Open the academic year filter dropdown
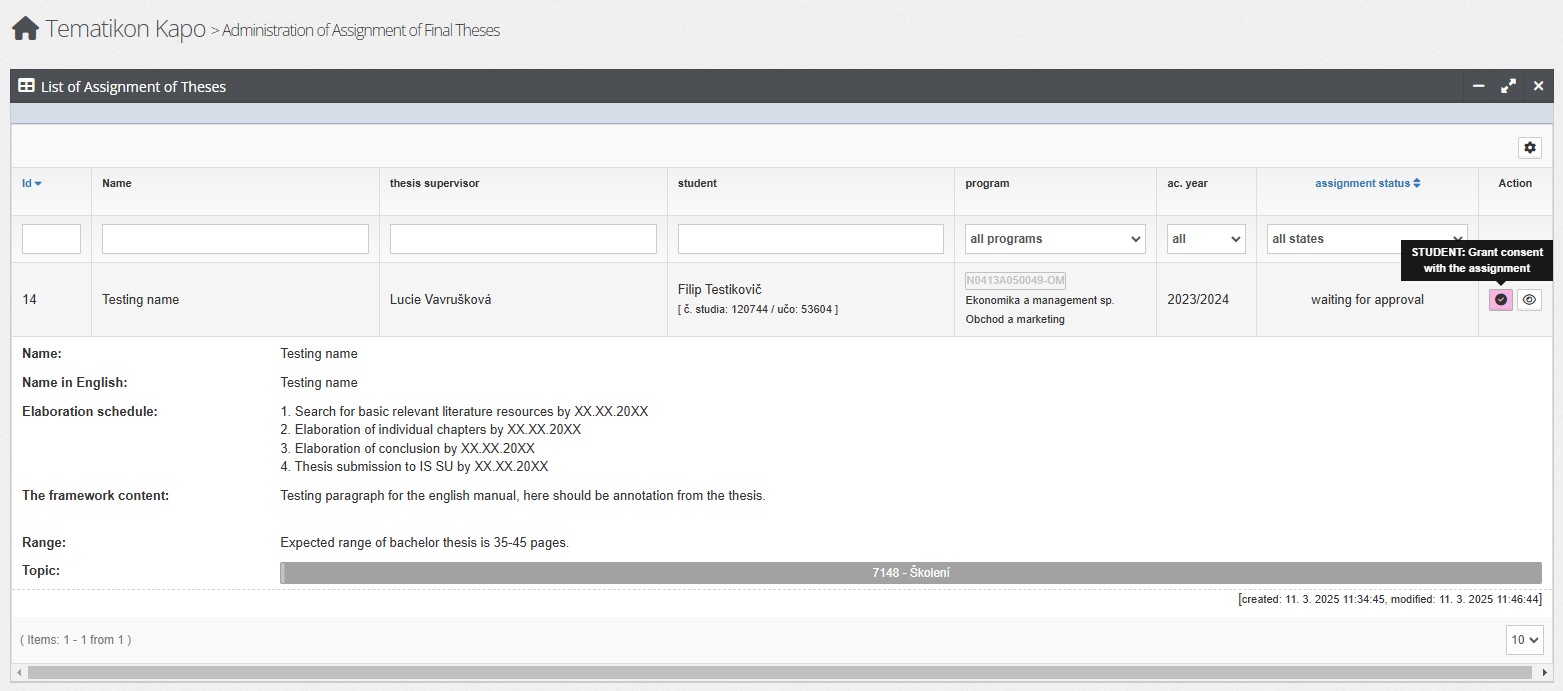 [1206, 239]
